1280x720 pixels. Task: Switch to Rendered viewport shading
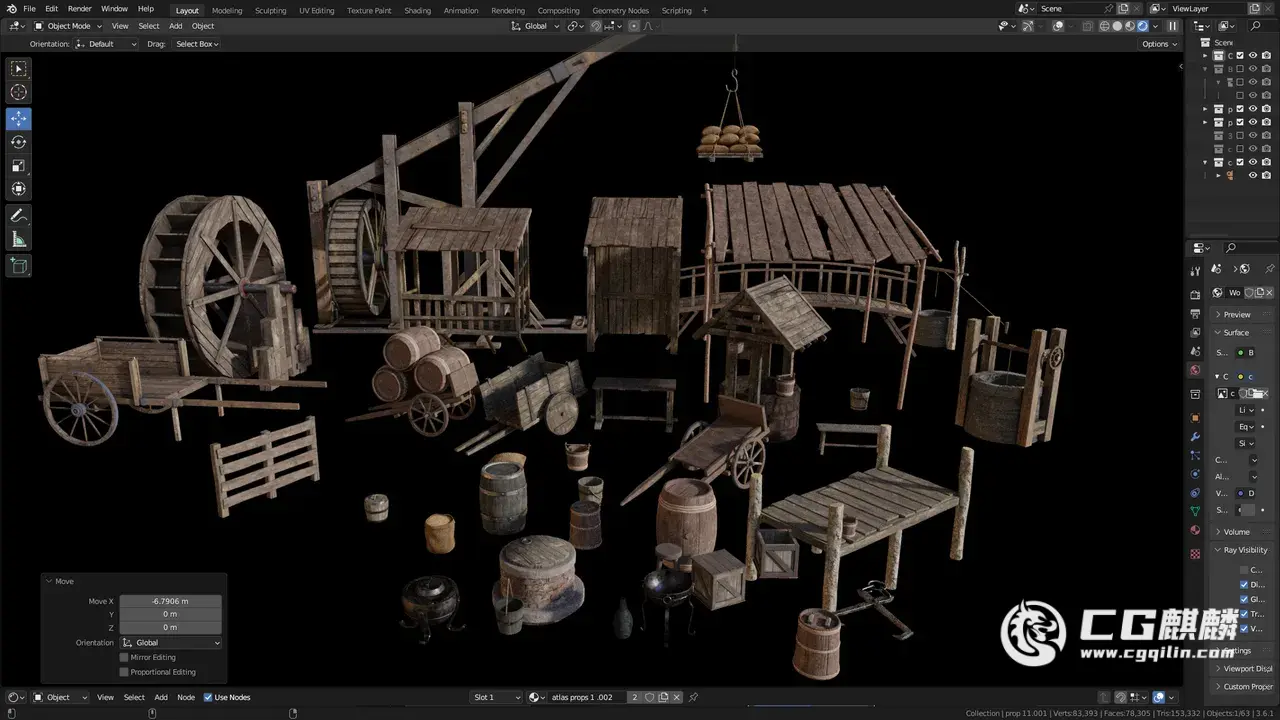click(1142, 26)
